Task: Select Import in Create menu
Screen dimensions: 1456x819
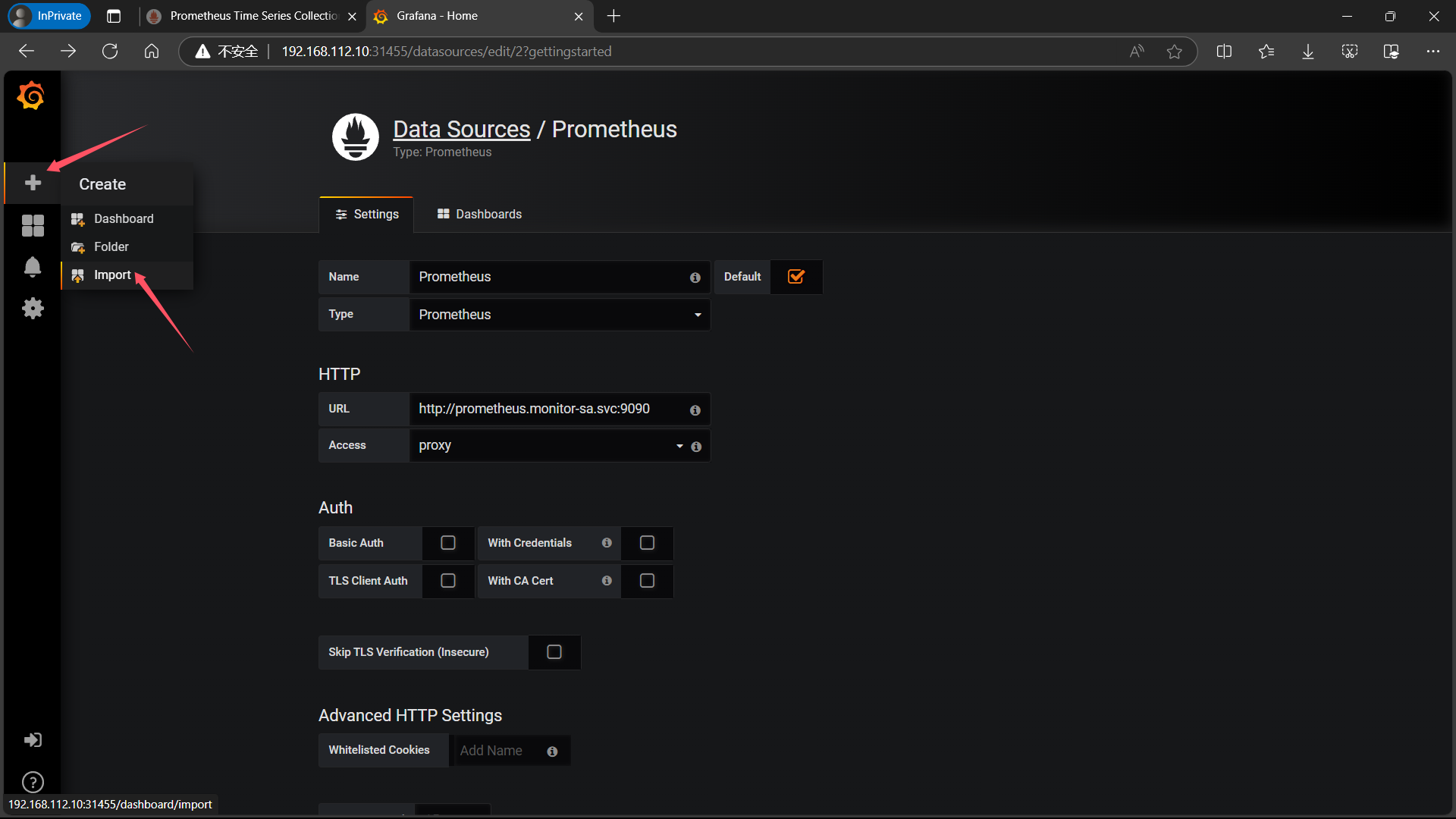Action: [112, 275]
